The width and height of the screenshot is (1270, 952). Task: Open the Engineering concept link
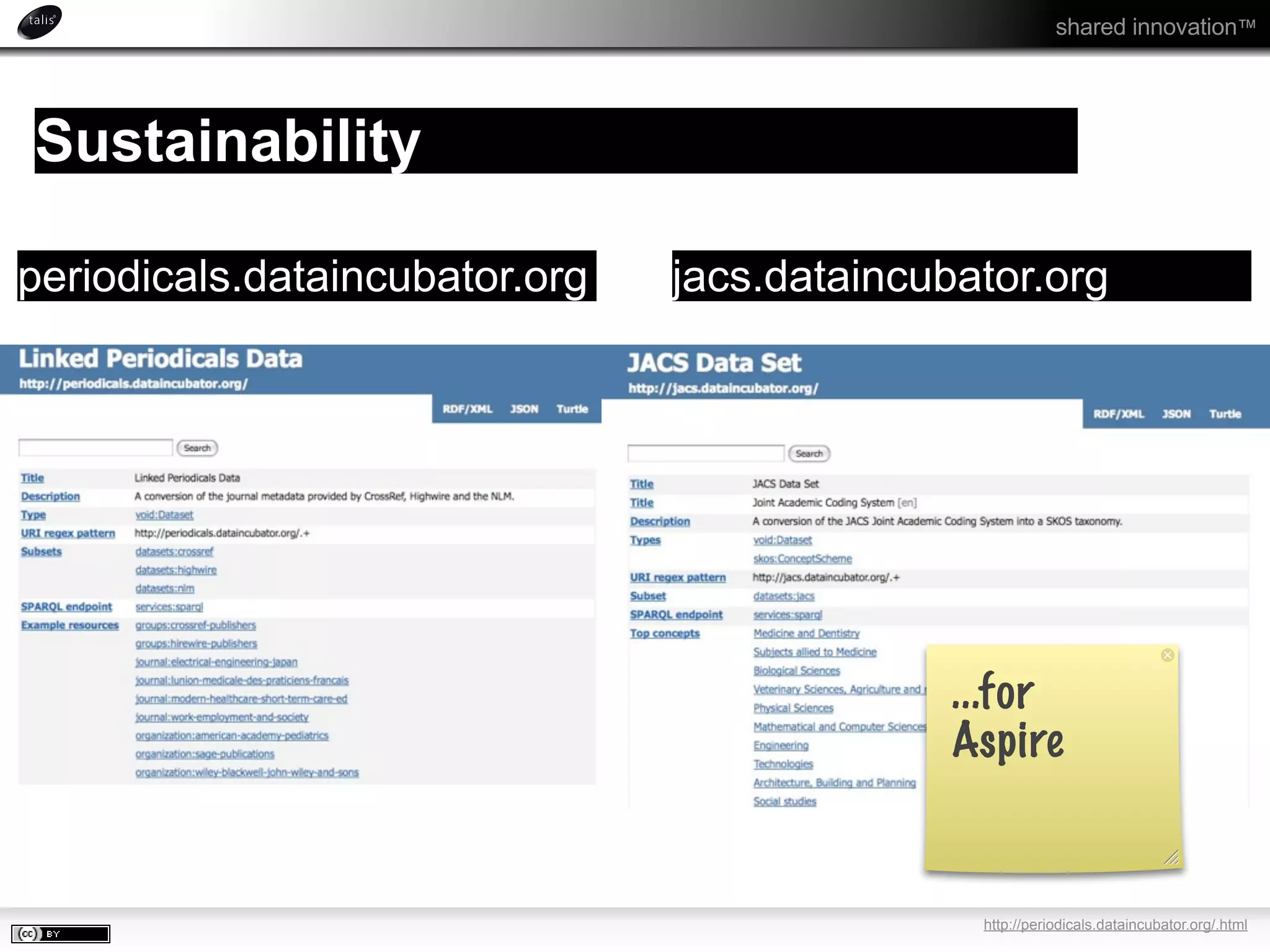781,746
